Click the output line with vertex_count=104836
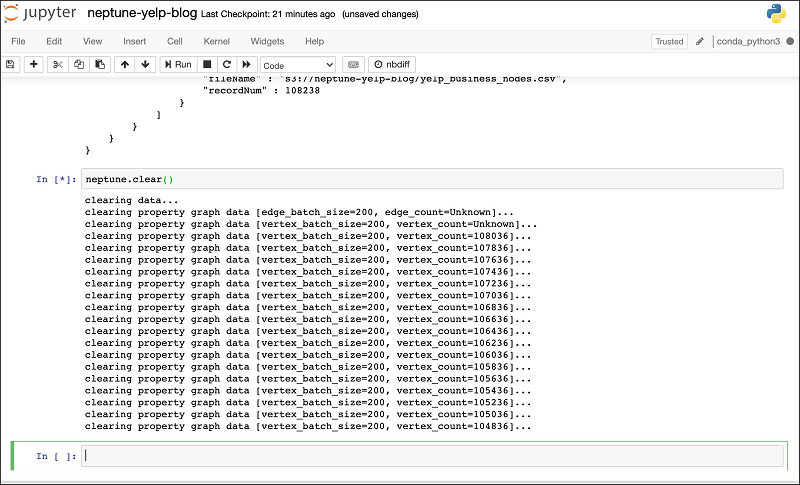 pos(308,426)
